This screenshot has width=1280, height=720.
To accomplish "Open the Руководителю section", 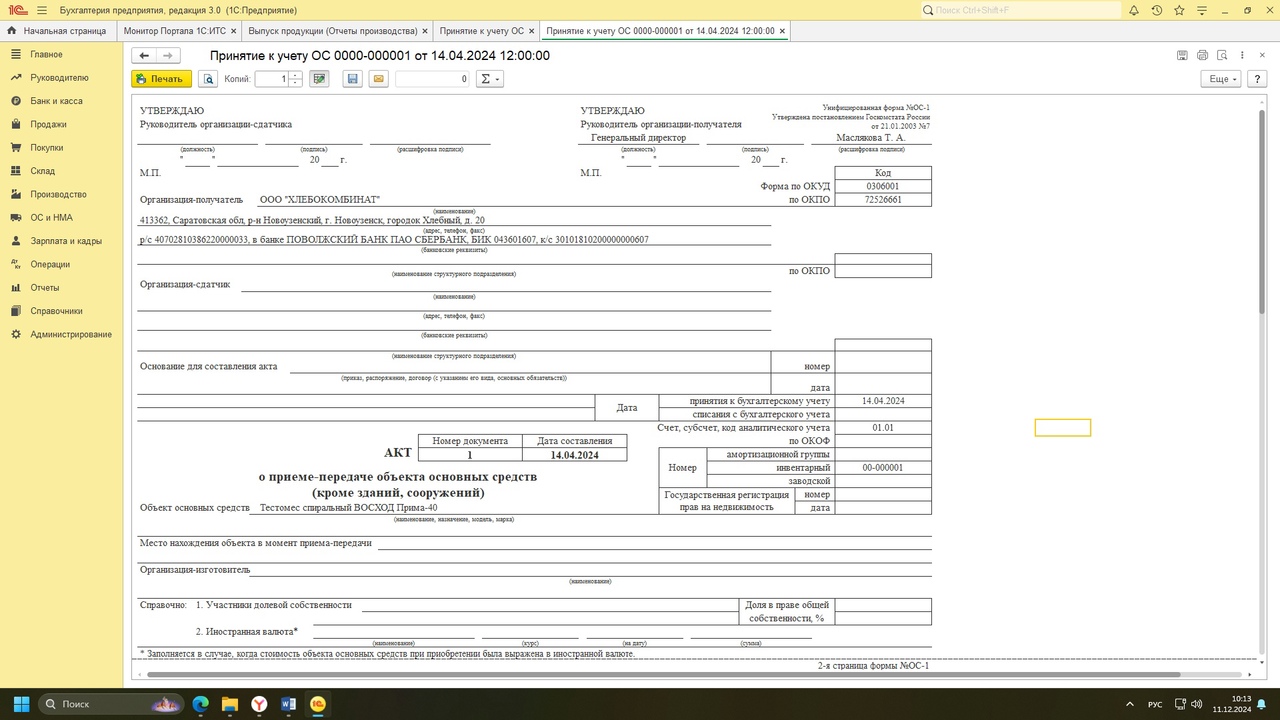I will [61, 78].
